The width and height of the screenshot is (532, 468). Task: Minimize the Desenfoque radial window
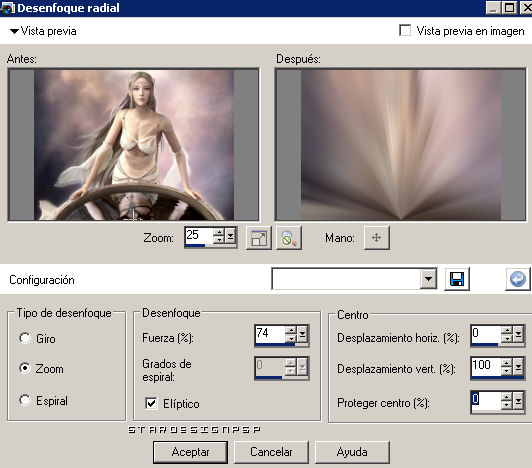click(x=494, y=7)
